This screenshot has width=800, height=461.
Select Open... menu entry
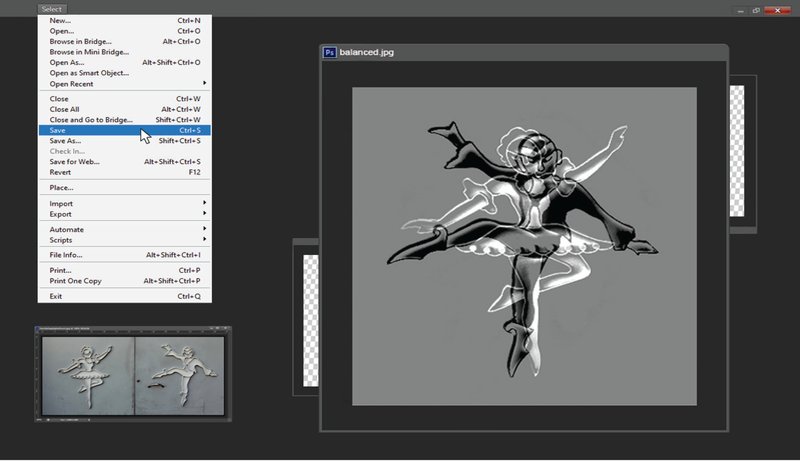point(124,31)
